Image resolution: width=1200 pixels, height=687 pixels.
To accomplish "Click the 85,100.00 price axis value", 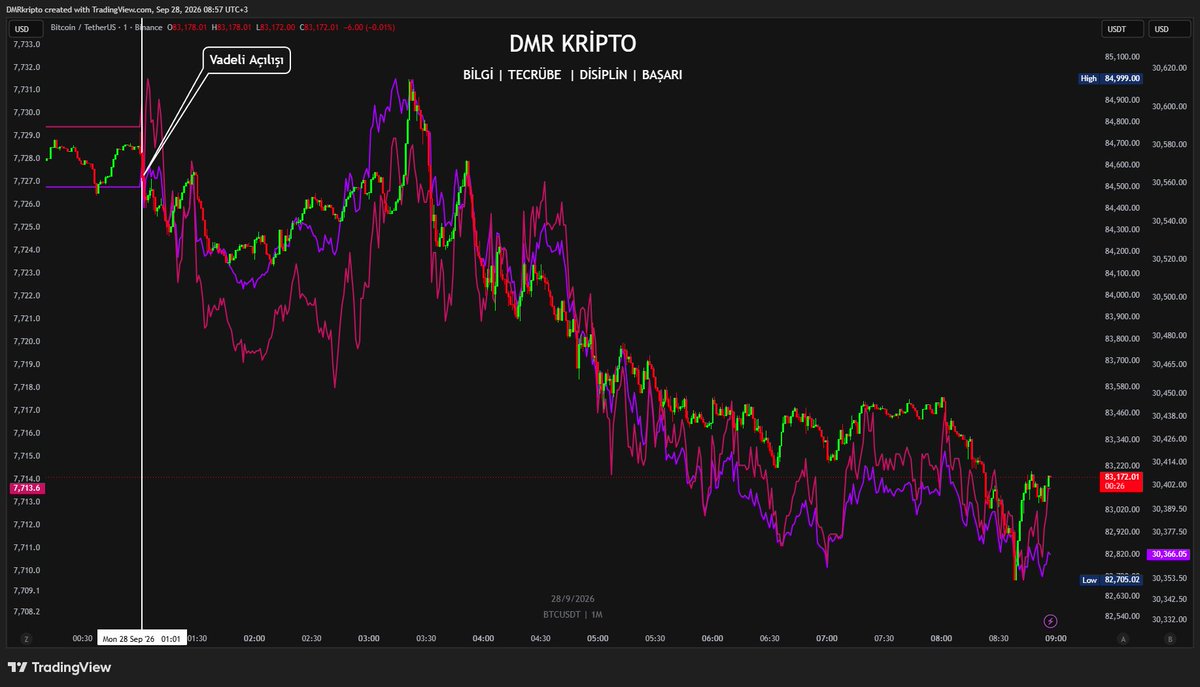I will [x=1123, y=57].
